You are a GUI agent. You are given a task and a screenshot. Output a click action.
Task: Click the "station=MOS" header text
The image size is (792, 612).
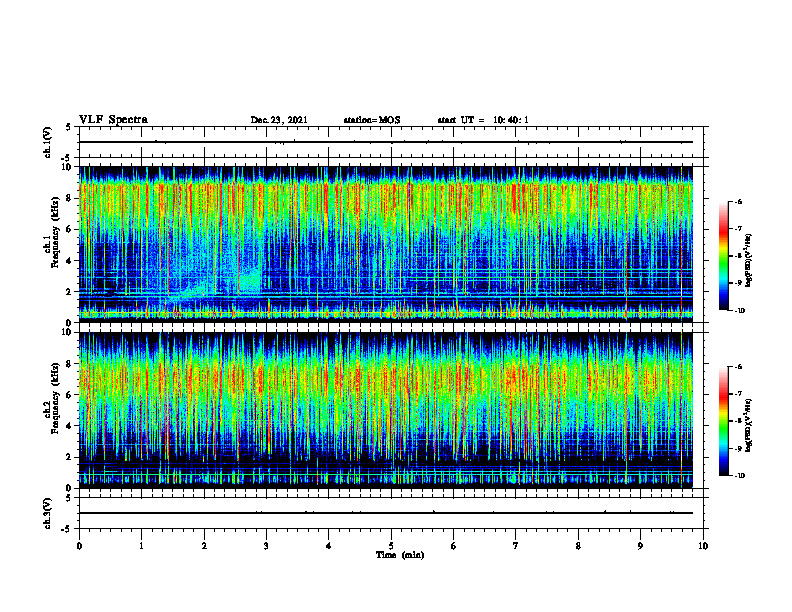372,120
